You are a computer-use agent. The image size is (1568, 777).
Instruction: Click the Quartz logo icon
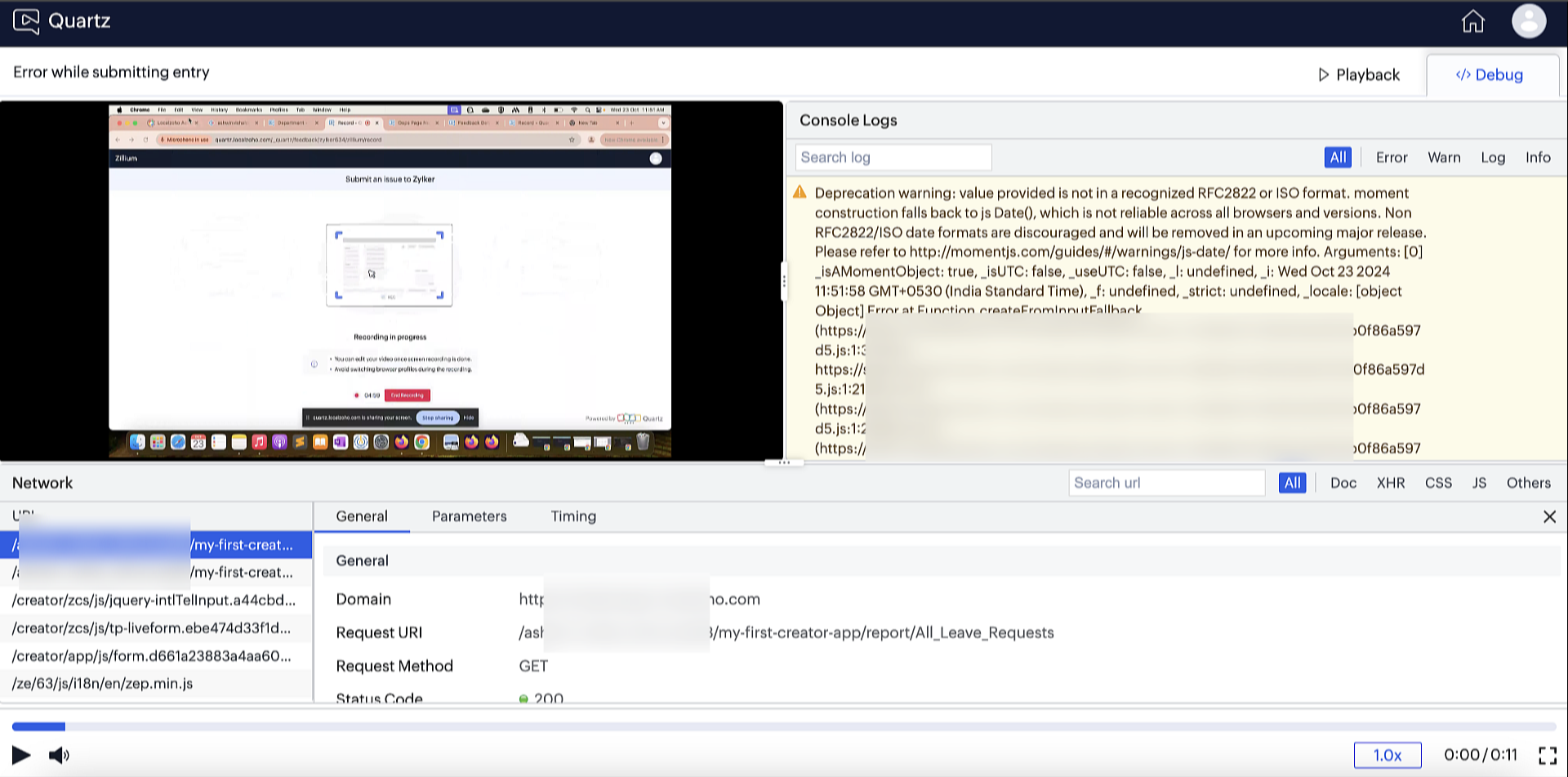(x=26, y=21)
